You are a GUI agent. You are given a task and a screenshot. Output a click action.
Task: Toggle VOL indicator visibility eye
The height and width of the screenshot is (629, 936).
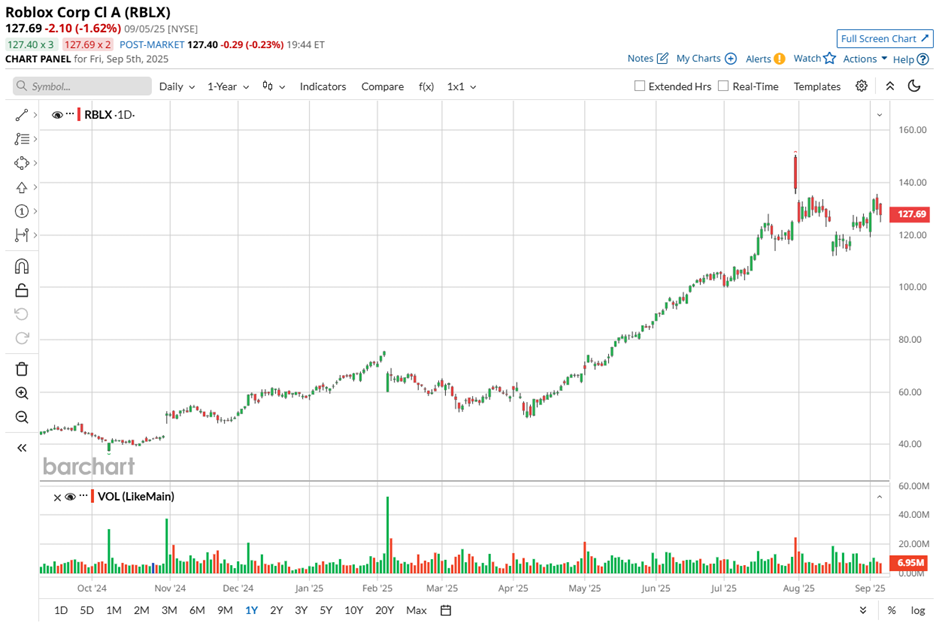[x=70, y=497]
